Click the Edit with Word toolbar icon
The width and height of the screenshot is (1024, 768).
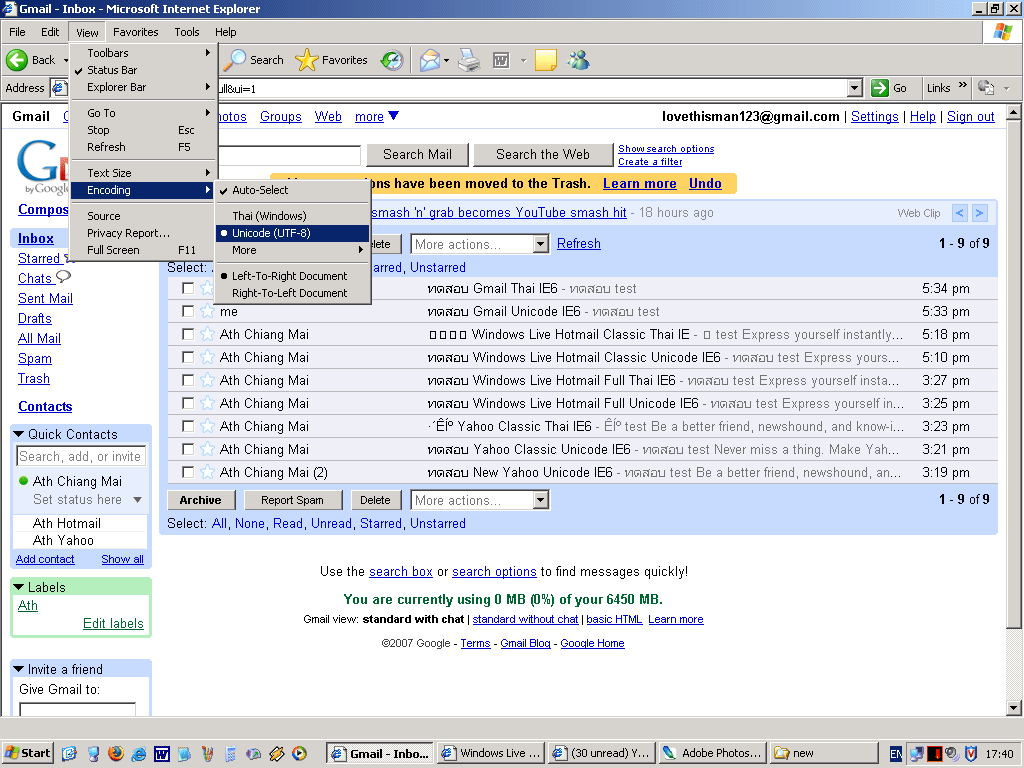pos(501,60)
